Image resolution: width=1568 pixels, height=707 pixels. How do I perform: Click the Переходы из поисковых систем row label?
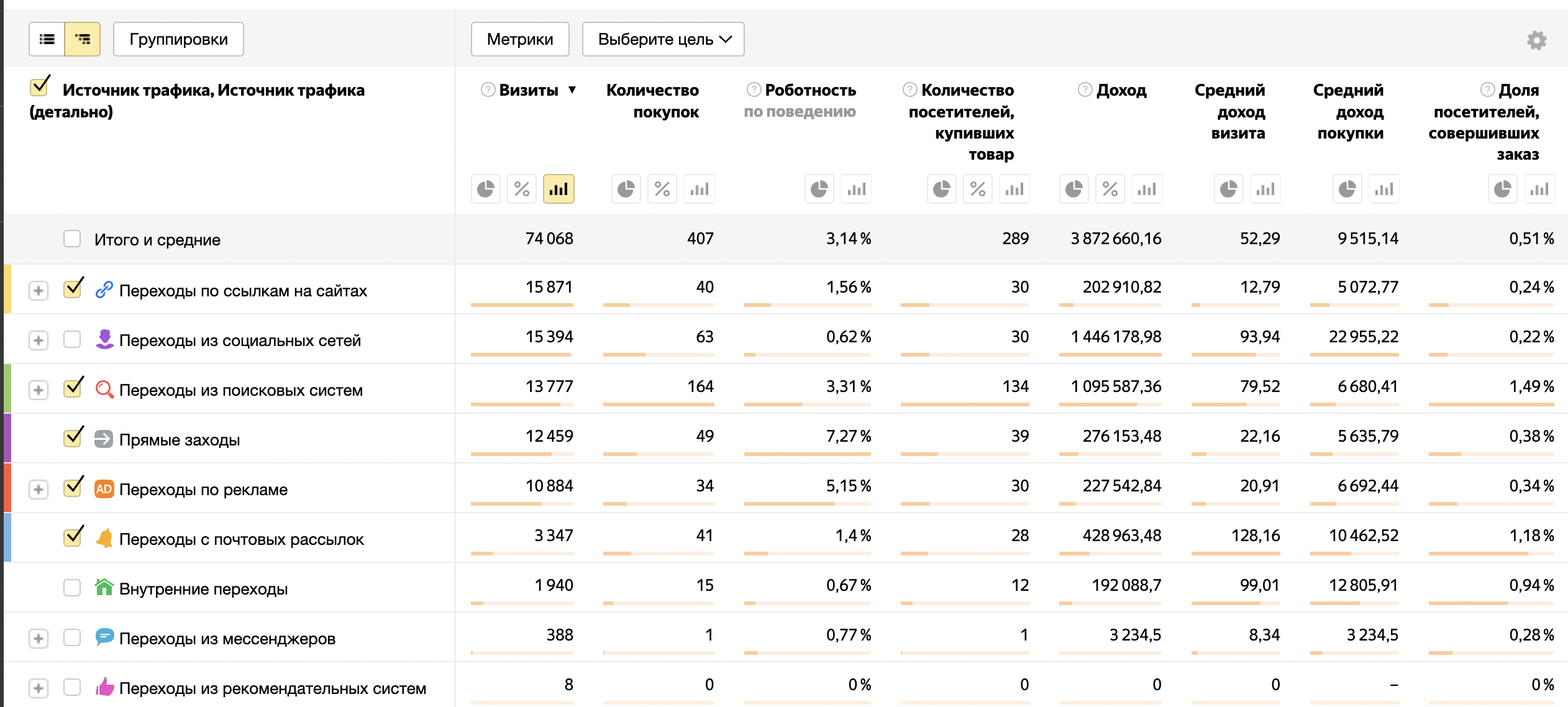pyautogui.click(x=240, y=390)
